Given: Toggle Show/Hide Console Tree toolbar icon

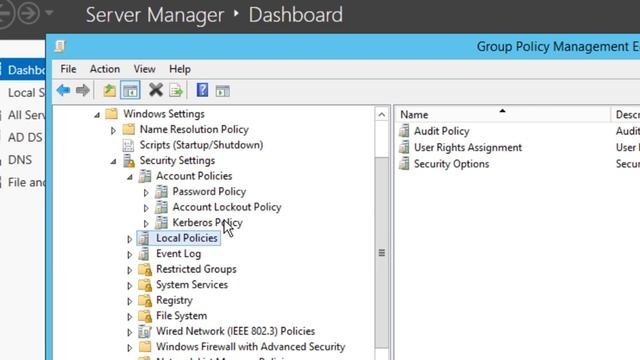Looking at the screenshot, I should [x=130, y=90].
